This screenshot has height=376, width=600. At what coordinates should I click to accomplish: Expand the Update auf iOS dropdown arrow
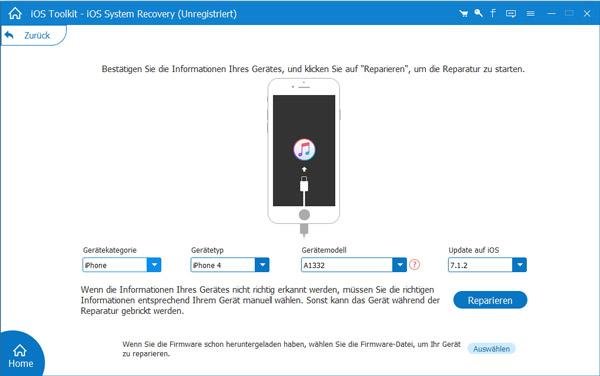[519, 265]
